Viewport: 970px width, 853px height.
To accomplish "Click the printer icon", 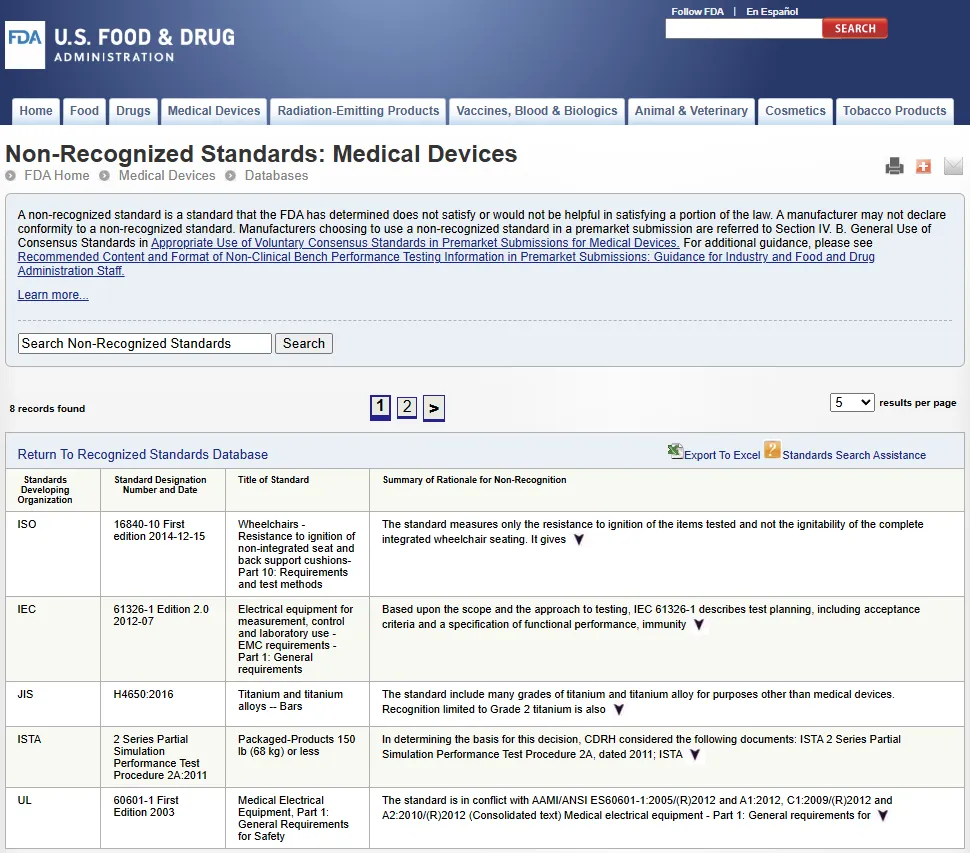I will click(x=894, y=166).
